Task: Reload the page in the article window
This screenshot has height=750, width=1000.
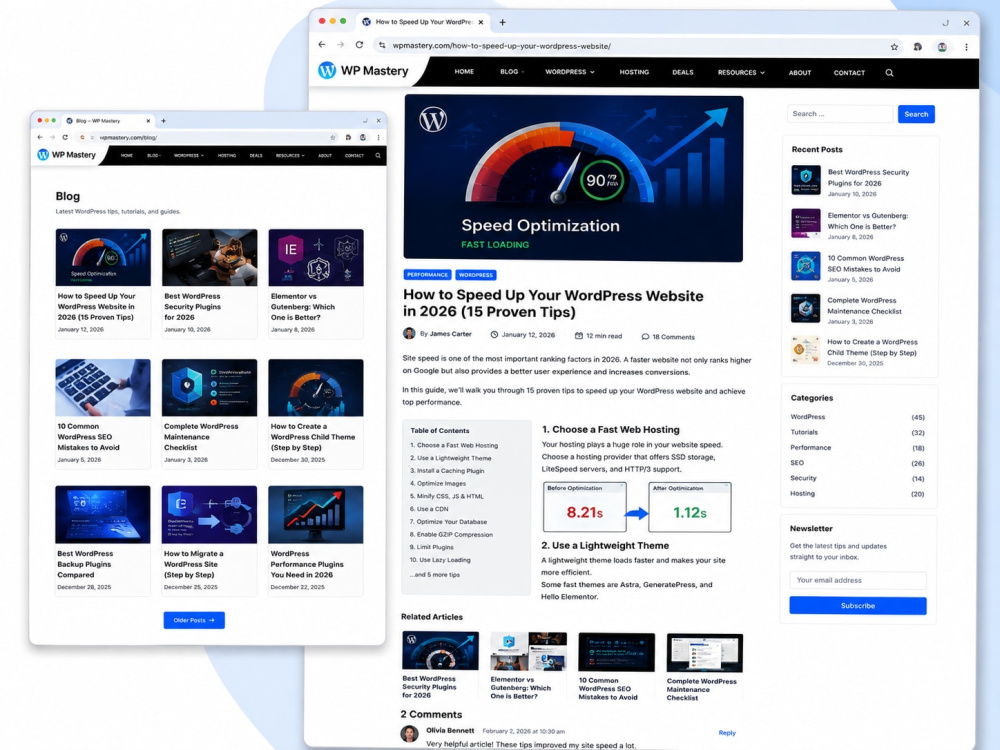Action: coord(360,45)
